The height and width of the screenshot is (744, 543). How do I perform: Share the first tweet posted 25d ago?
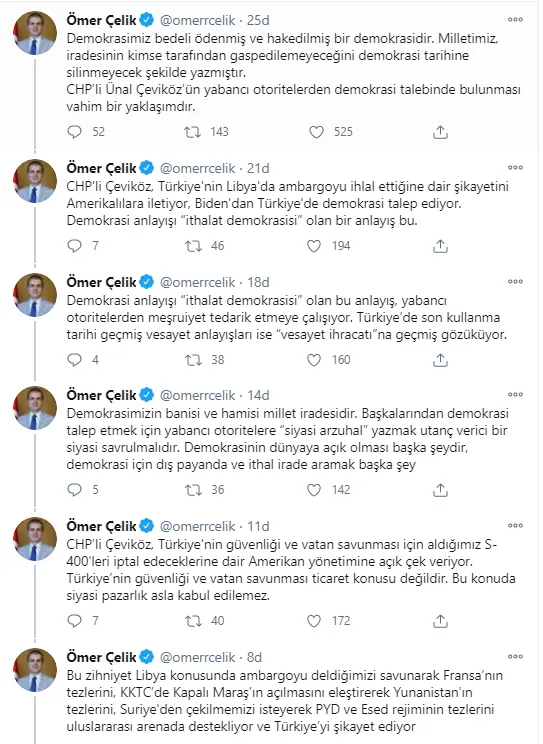click(x=440, y=132)
